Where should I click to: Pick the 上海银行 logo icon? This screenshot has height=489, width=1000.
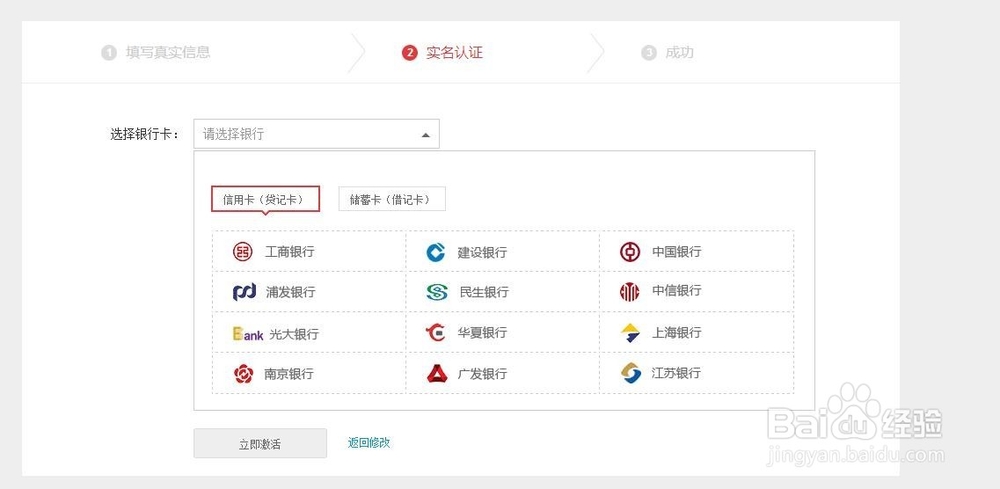pos(630,333)
